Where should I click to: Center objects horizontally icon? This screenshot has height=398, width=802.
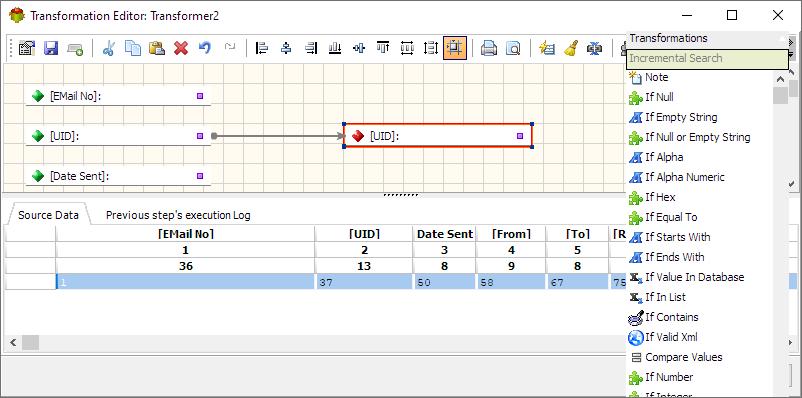tap(286, 48)
